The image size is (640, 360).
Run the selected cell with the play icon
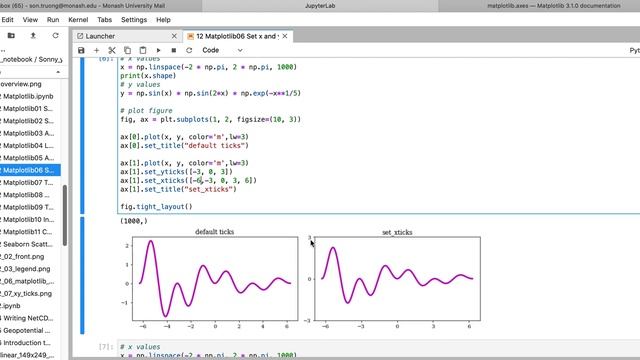pyautogui.click(x=158, y=50)
